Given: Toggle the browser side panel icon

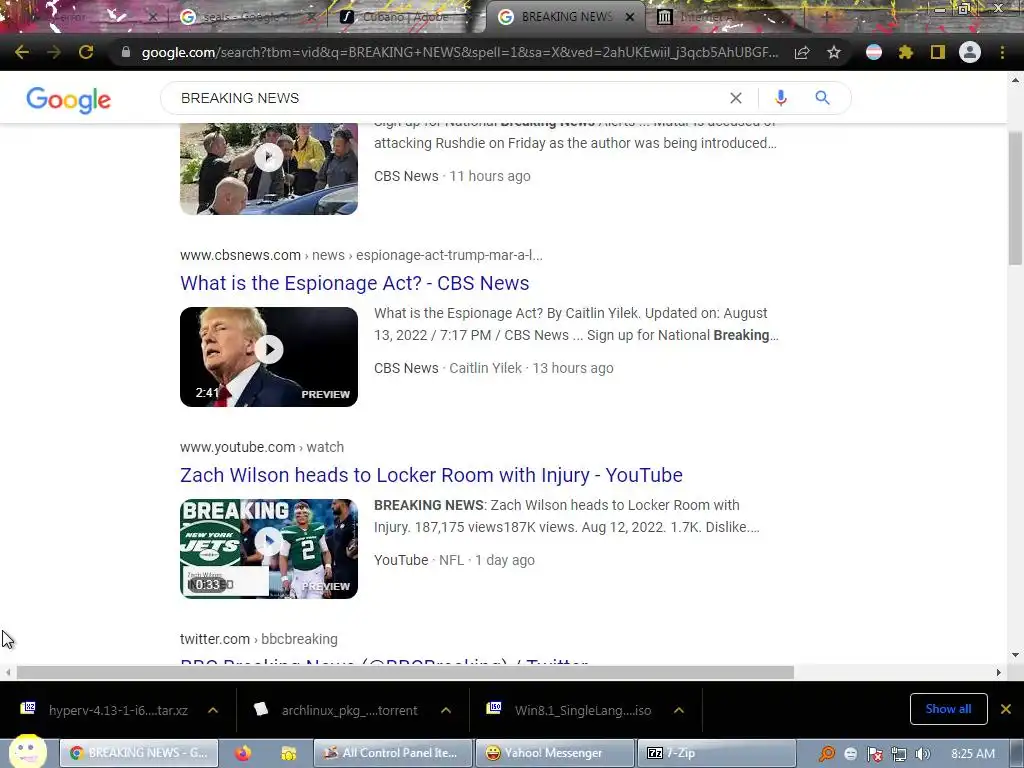Looking at the screenshot, I should click(937, 52).
